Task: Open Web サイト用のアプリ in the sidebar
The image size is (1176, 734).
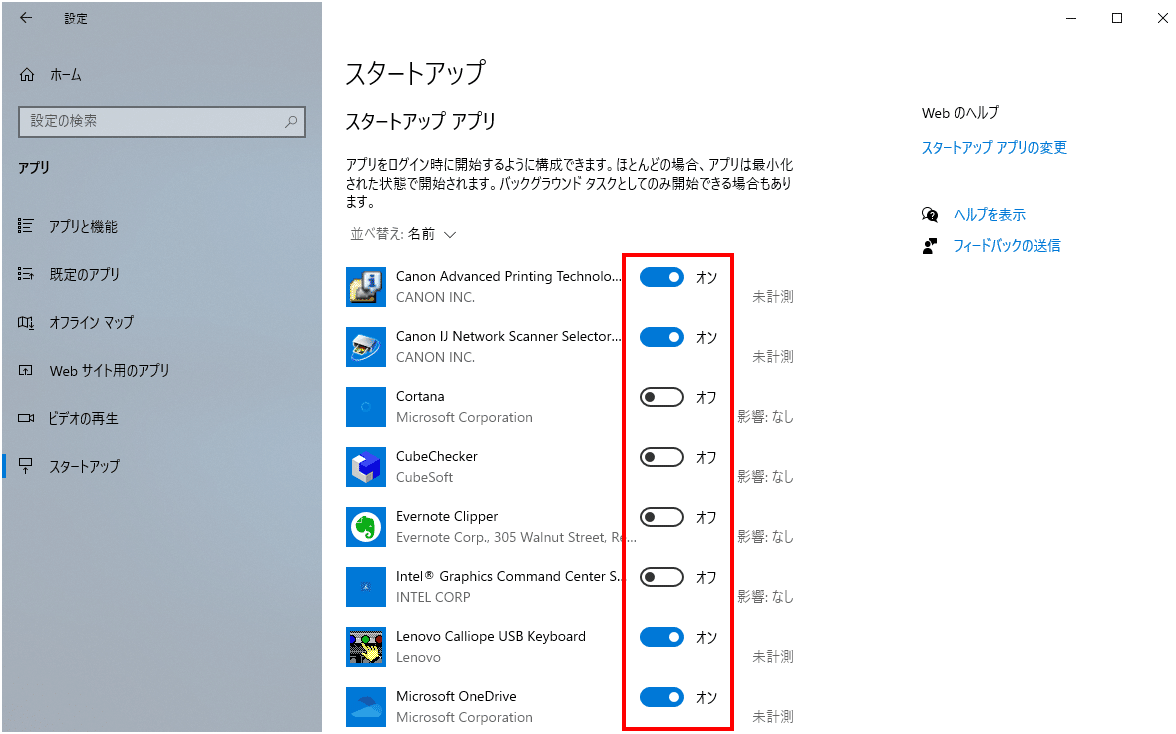Action: tap(110, 370)
